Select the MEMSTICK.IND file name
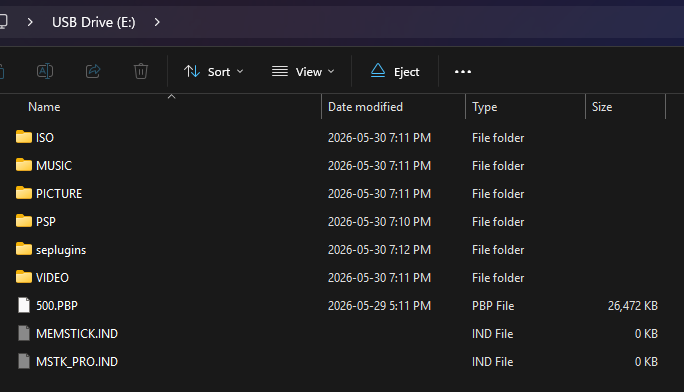 pos(77,334)
